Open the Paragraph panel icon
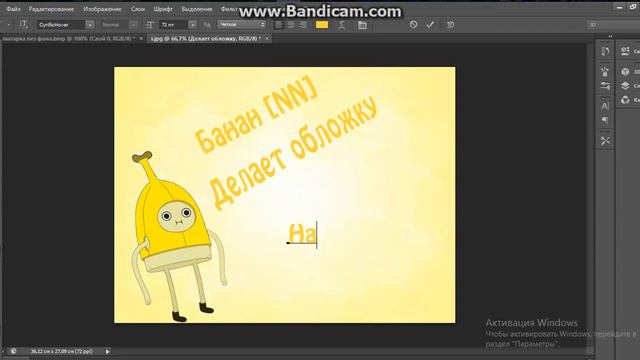This screenshot has width=640, height=360. pyautogui.click(x=605, y=120)
